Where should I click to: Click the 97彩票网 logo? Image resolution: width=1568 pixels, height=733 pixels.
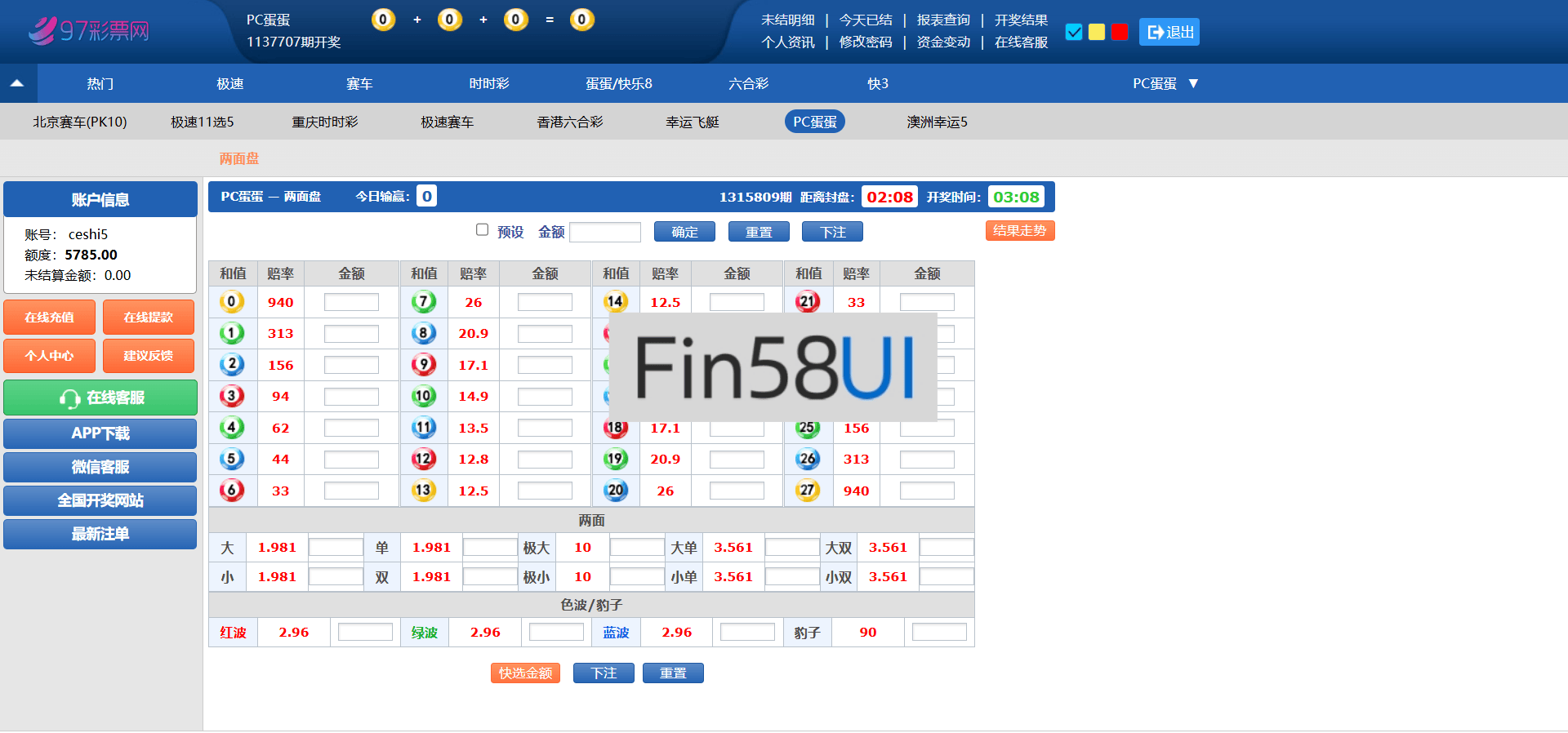coord(89,31)
